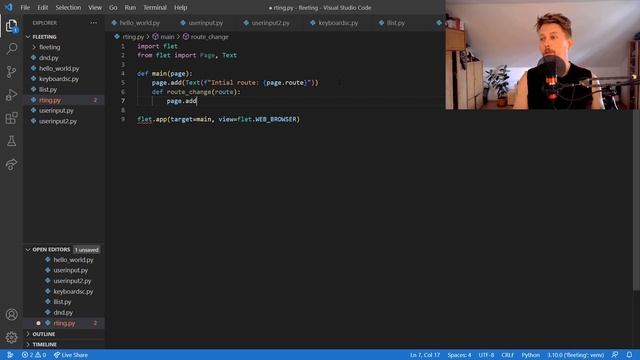The height and width of the screenshot is (360, 640).
Task: Open problems errors and warnings indicator
Action: (34, 355)
